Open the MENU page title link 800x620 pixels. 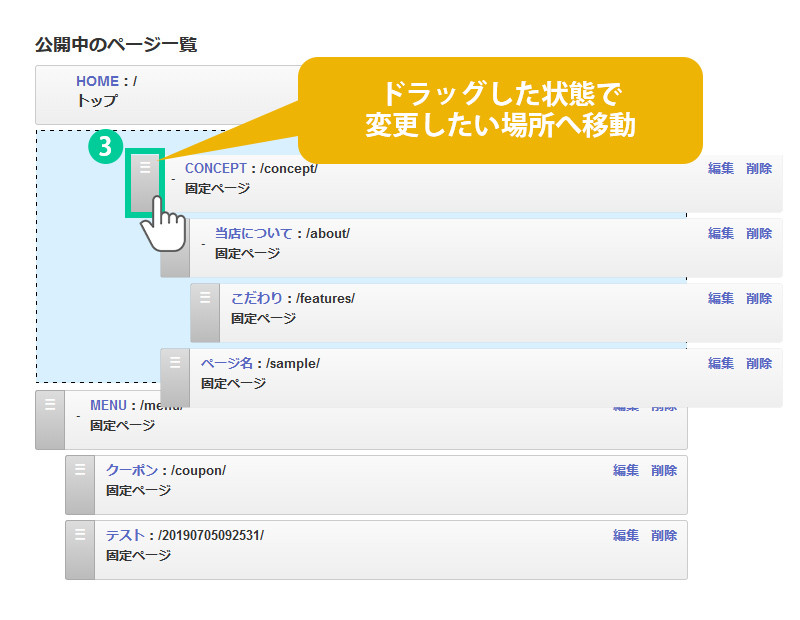pos(108,405)
